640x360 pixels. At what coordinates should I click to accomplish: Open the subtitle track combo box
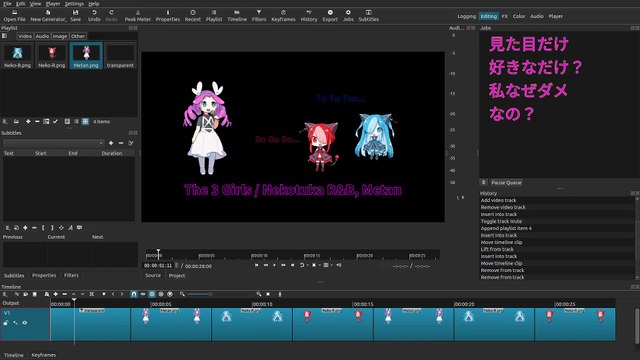(x=53, y=143)
